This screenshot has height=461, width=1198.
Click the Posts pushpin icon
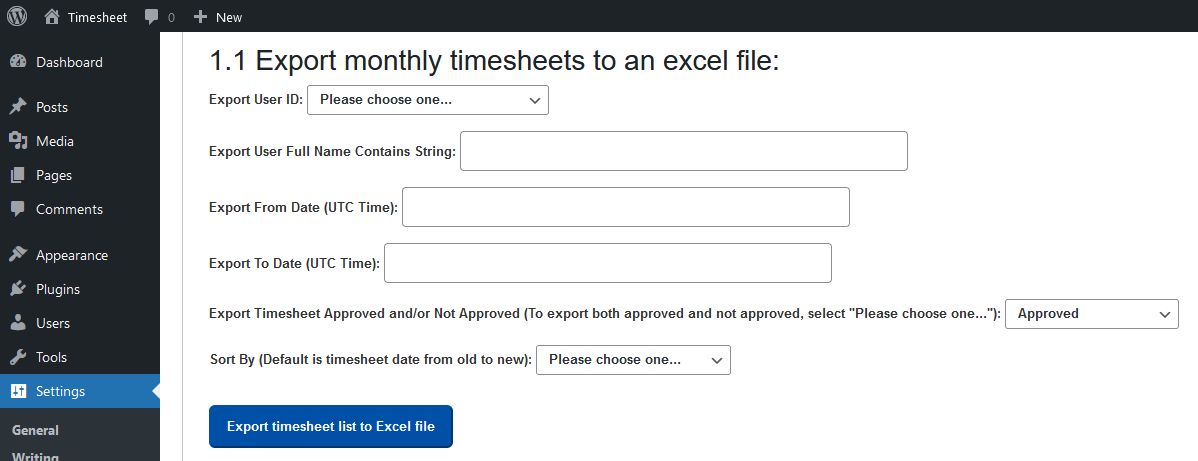18,107
